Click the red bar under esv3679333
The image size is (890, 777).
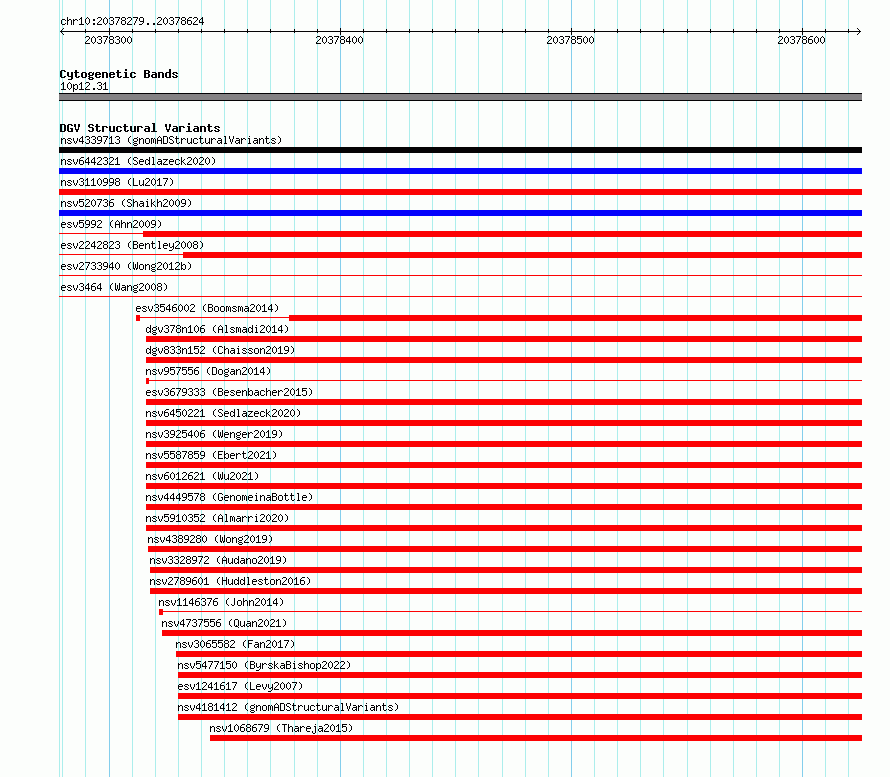504,402
